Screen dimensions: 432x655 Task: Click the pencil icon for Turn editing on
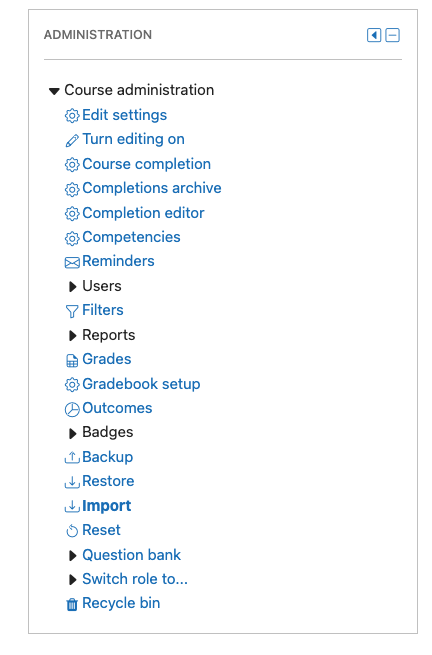tap(72, 140)
